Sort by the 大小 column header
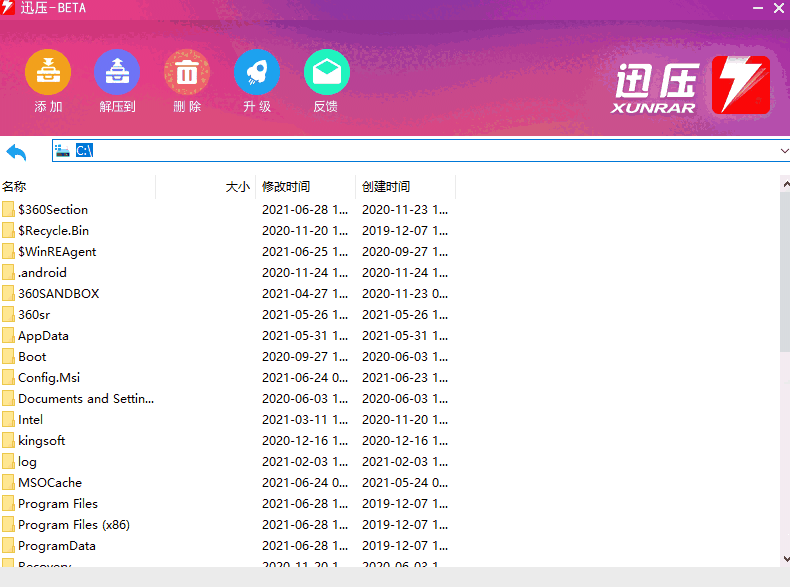This screenshot has height=587, width=790. pos(237,187)
